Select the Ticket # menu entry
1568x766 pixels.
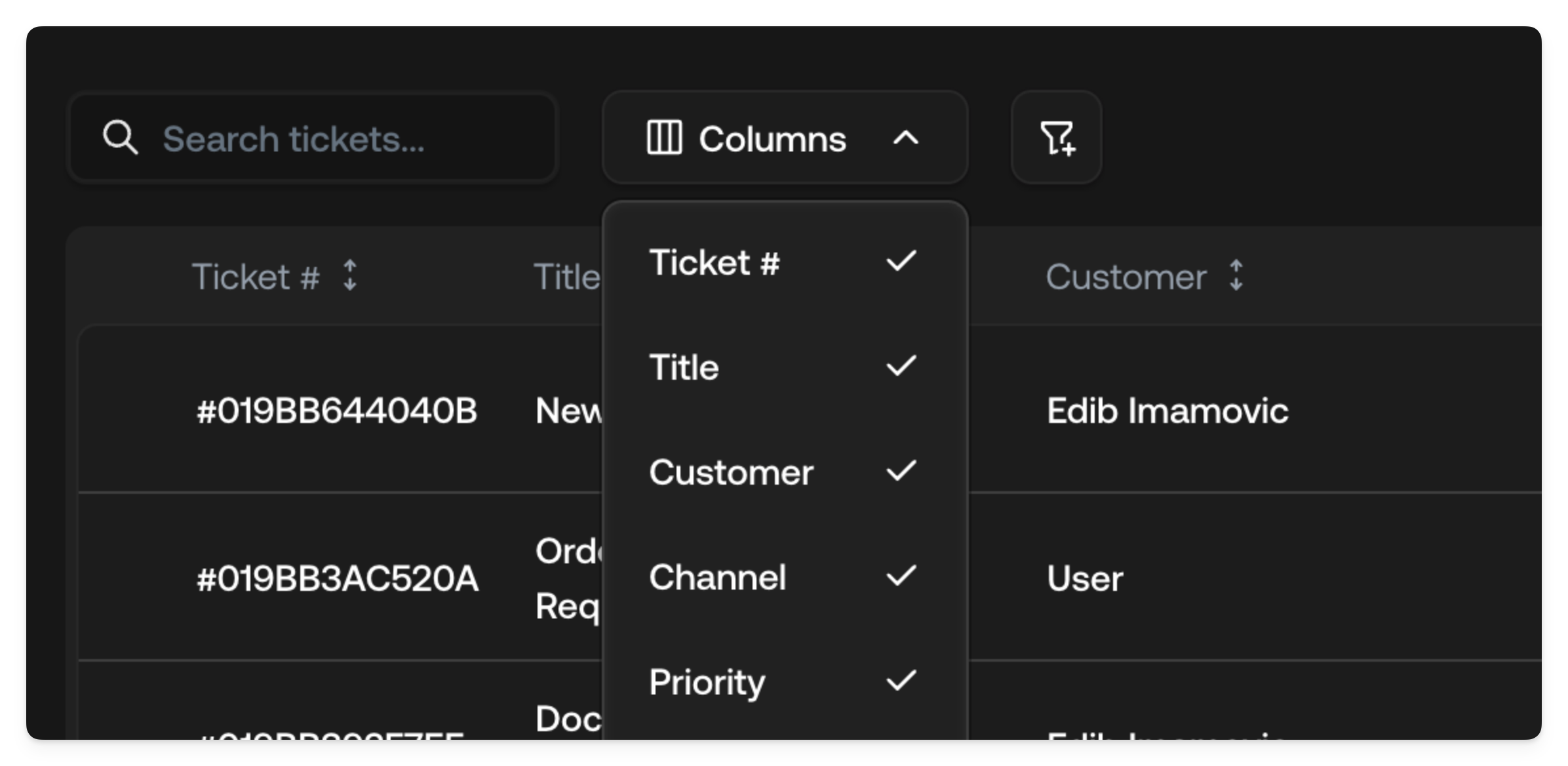click(715, 261)
